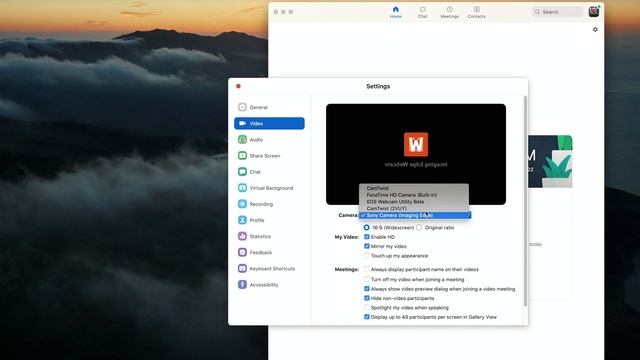Toggle Mirror my video checkbox

[367, 246]
